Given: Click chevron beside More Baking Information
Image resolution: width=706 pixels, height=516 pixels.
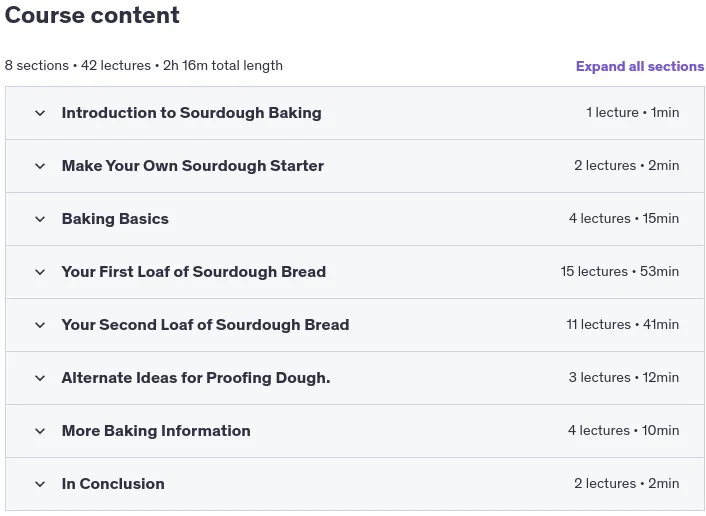Looking at the screenshot, I should coord(40,431).
